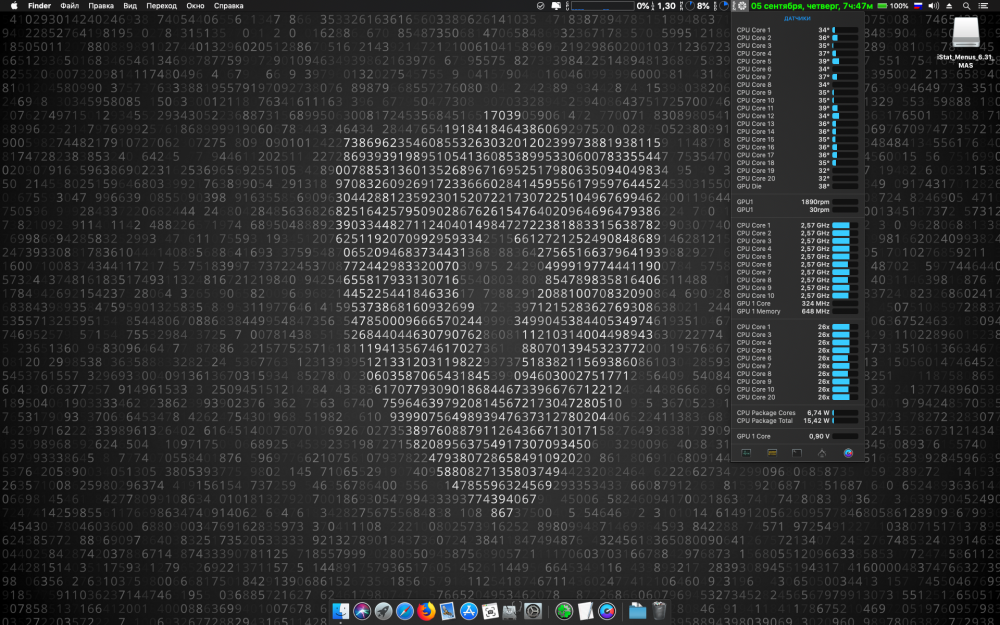Screen dimensions: 1000x625
Task: Select CPU Core 20 row showing 26x
Action: [x=797, y=397]
